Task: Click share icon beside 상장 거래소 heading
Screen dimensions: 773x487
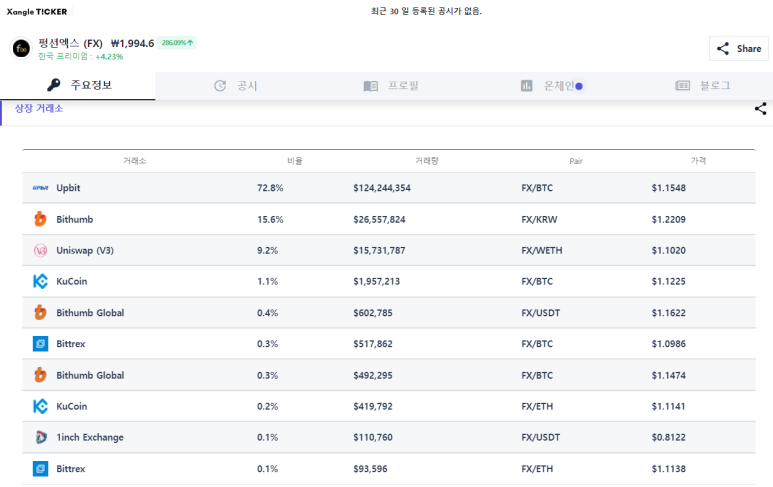Action: click(x=760, y=108)
